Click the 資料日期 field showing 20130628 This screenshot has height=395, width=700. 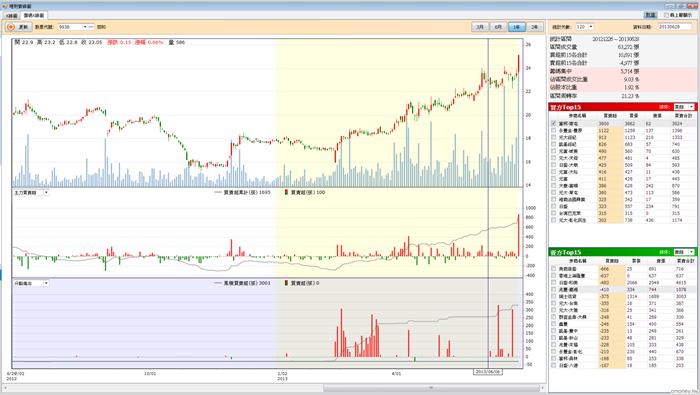675,27
